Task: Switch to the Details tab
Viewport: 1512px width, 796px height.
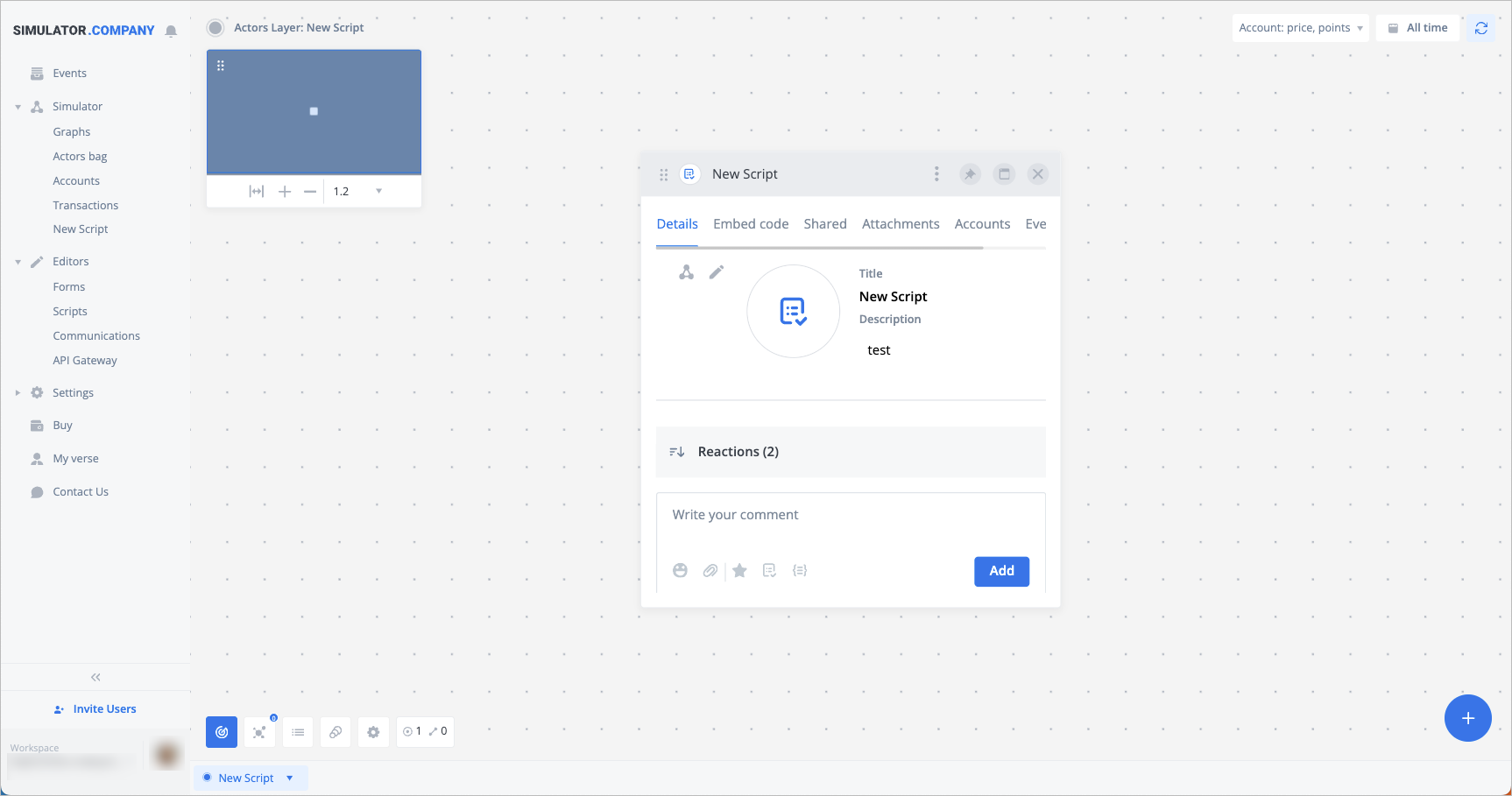Action: (677, 224)
